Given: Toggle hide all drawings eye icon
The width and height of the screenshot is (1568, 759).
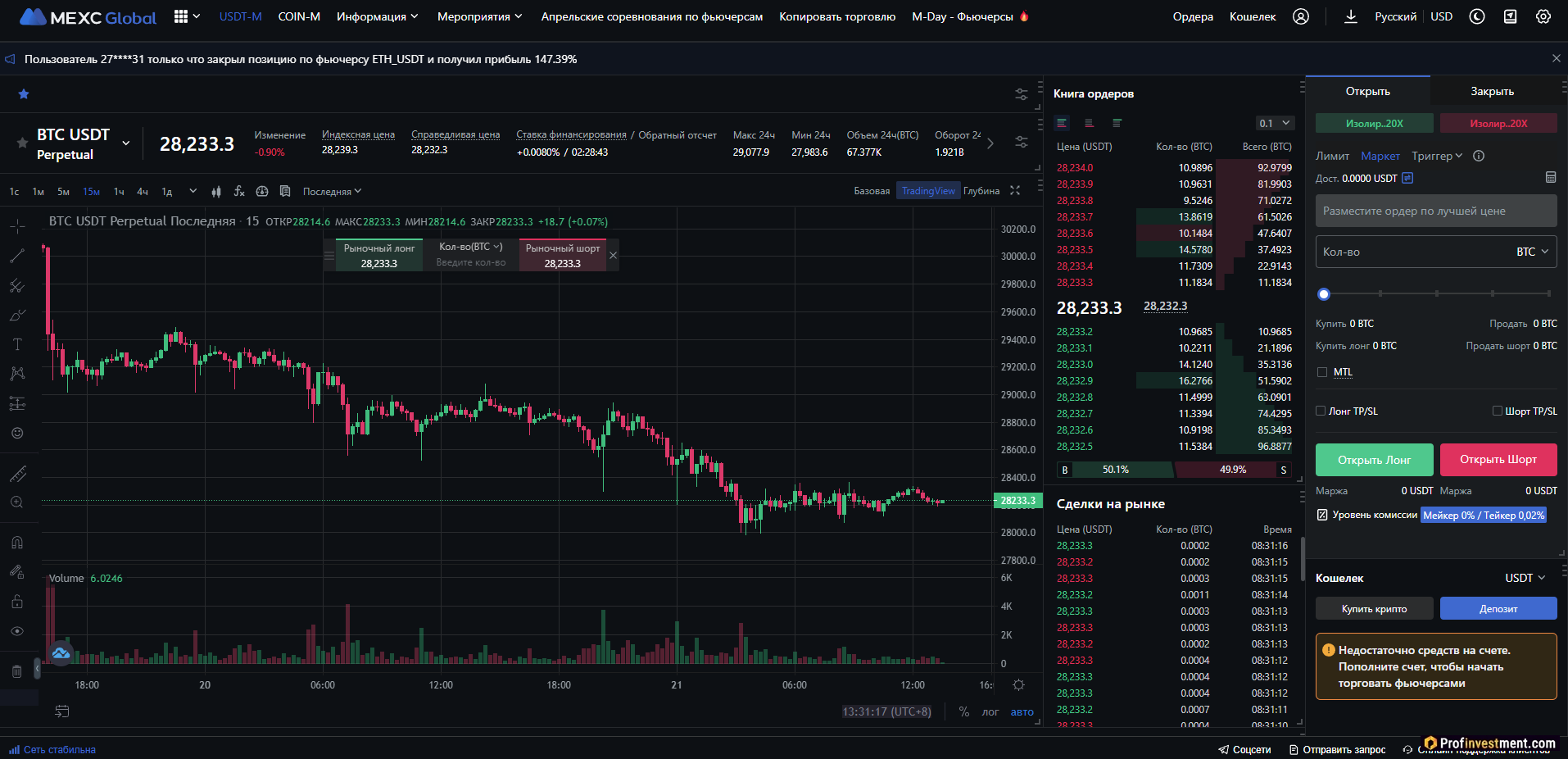Looking at the screenshot, I should point(17,631).
